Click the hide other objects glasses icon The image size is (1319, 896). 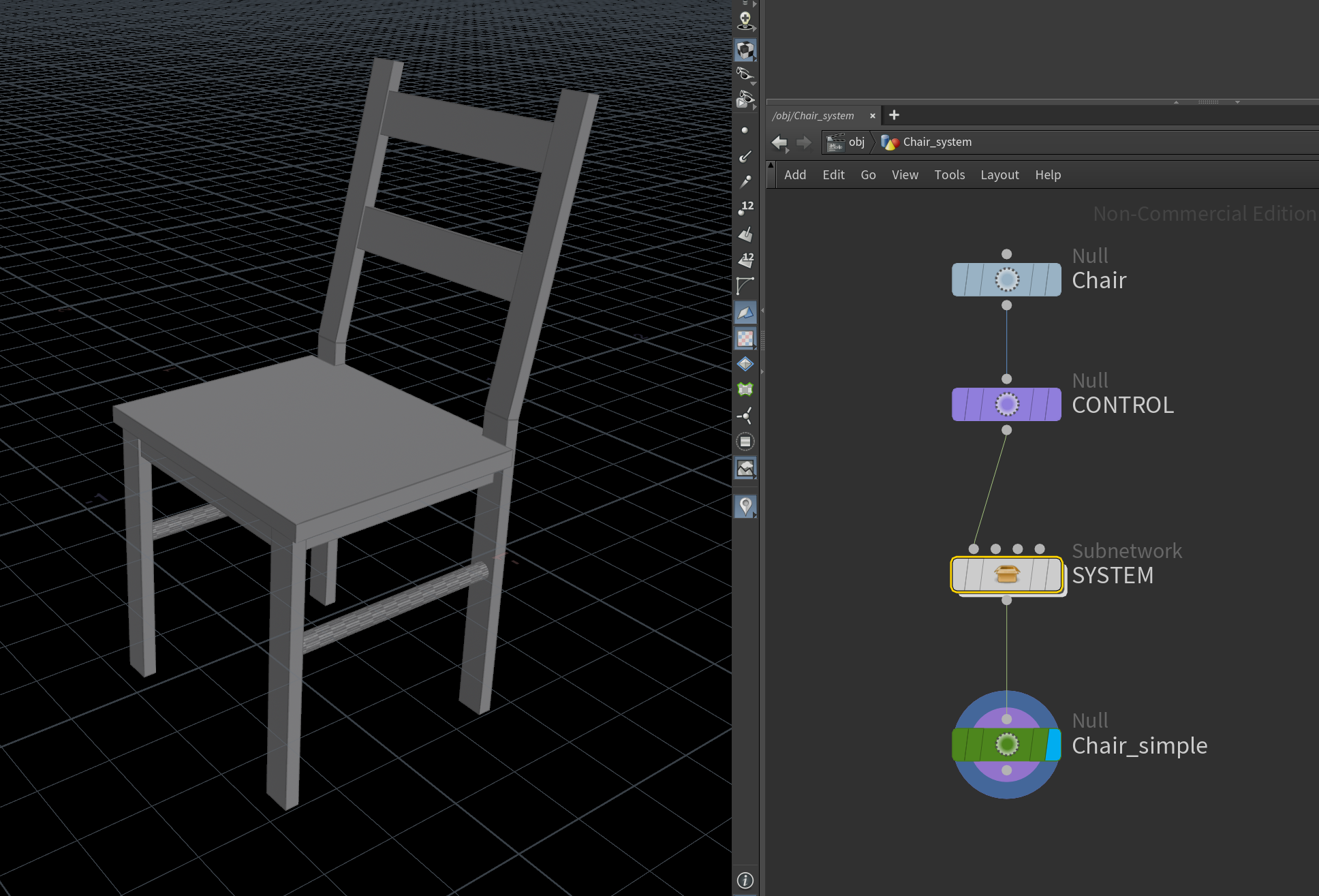coord(745,75)
